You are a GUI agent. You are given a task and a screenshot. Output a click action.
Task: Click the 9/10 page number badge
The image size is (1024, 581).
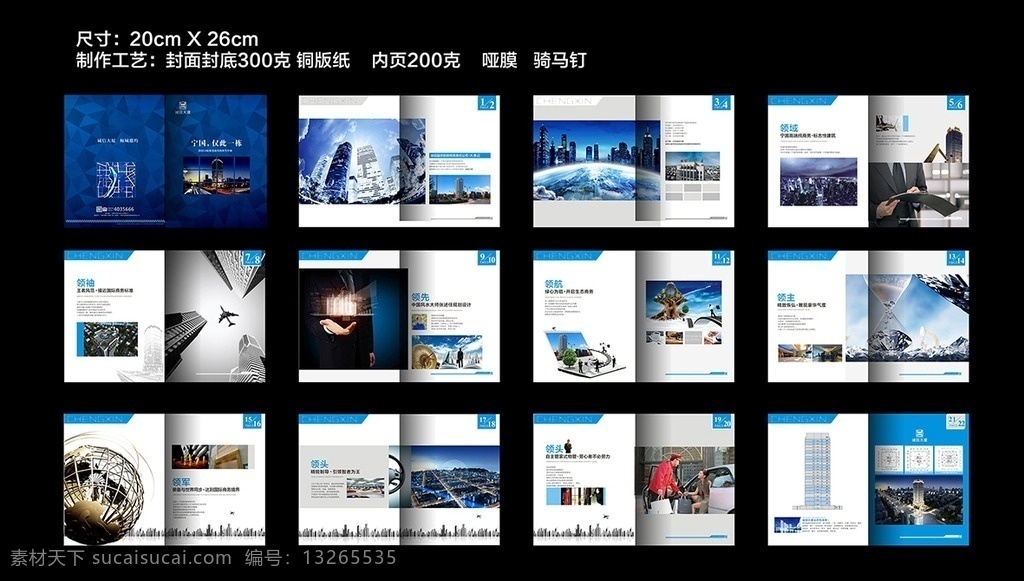pyautogui.click(x=487, y=259)
